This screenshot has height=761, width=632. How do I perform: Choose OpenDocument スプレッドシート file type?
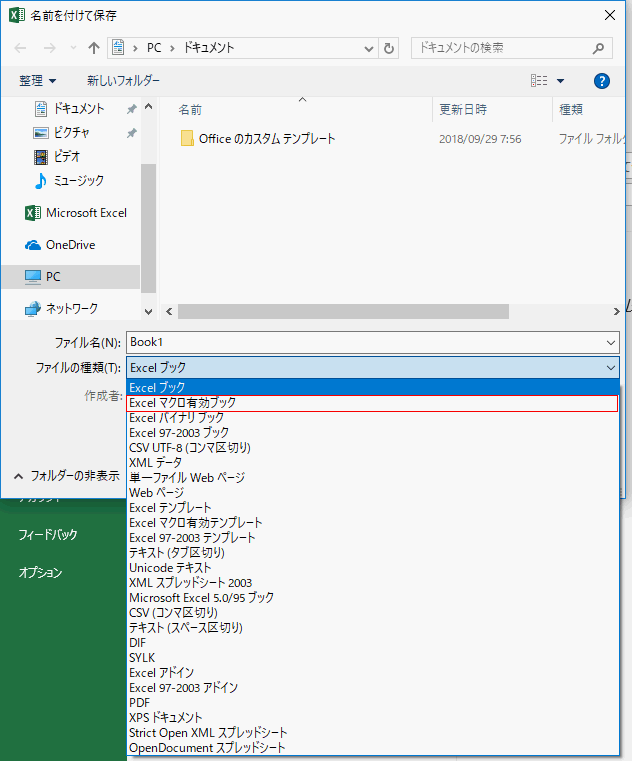click(x=373, y=748)
